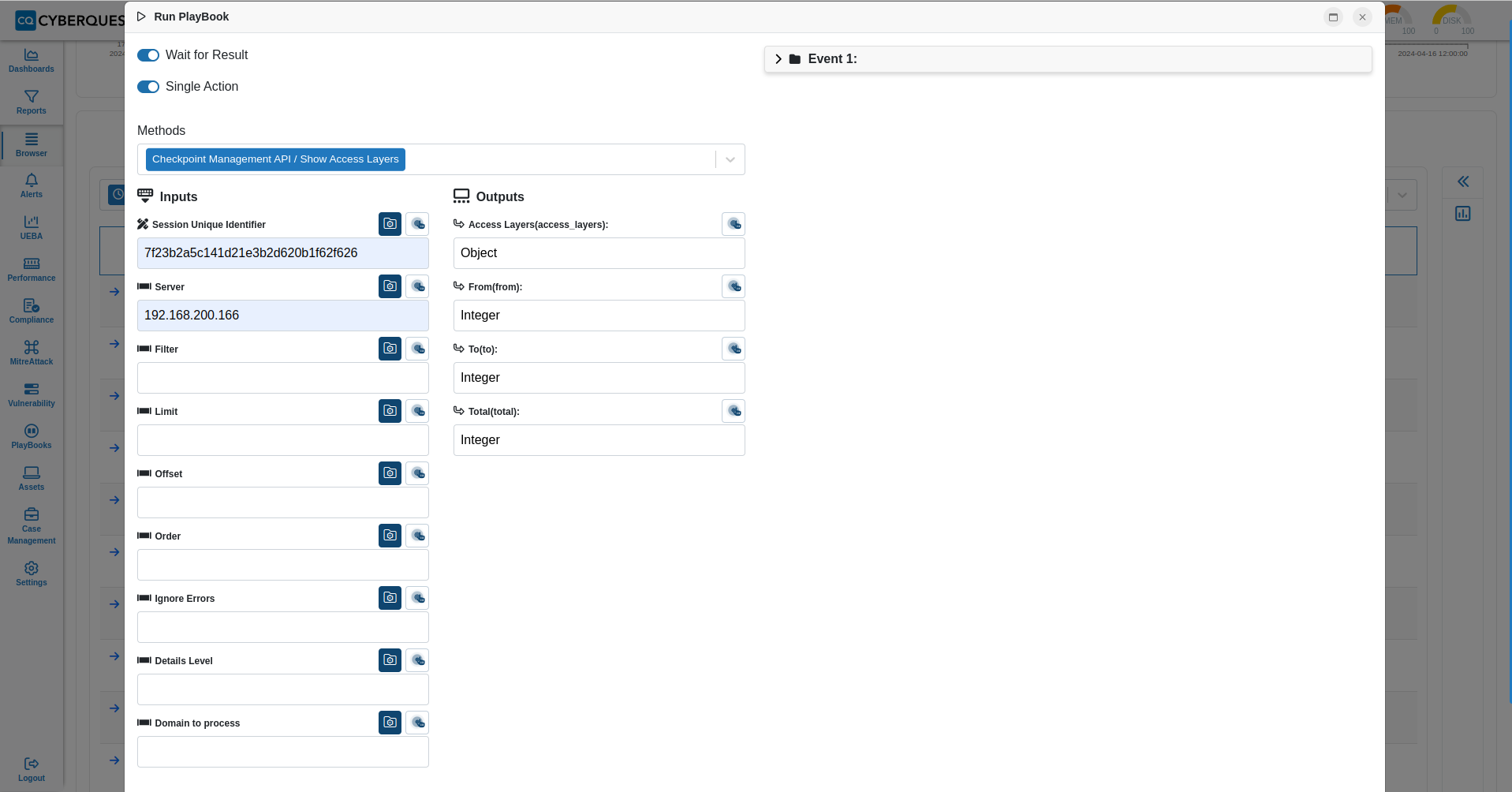Collapse the right panel with double chevron
1512x792 pixels.
pos(1463,182)
